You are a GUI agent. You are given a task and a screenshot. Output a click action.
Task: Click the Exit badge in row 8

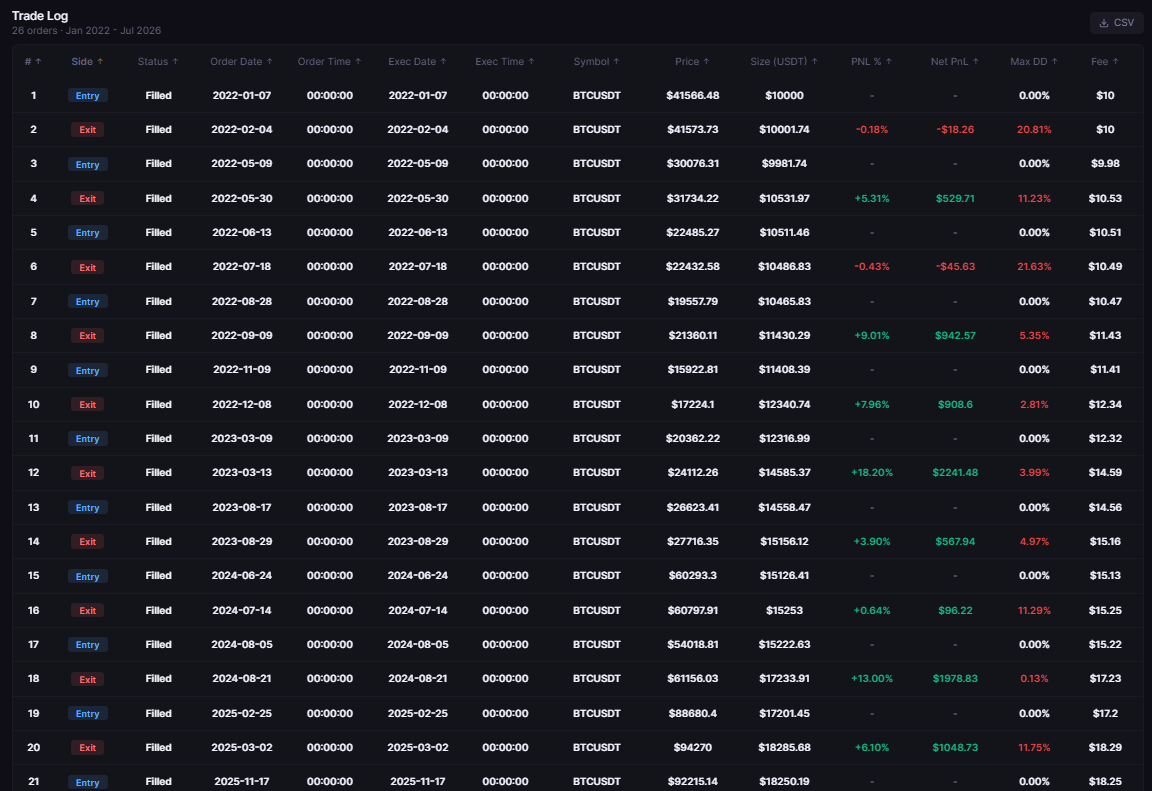(x=87, y=336)
